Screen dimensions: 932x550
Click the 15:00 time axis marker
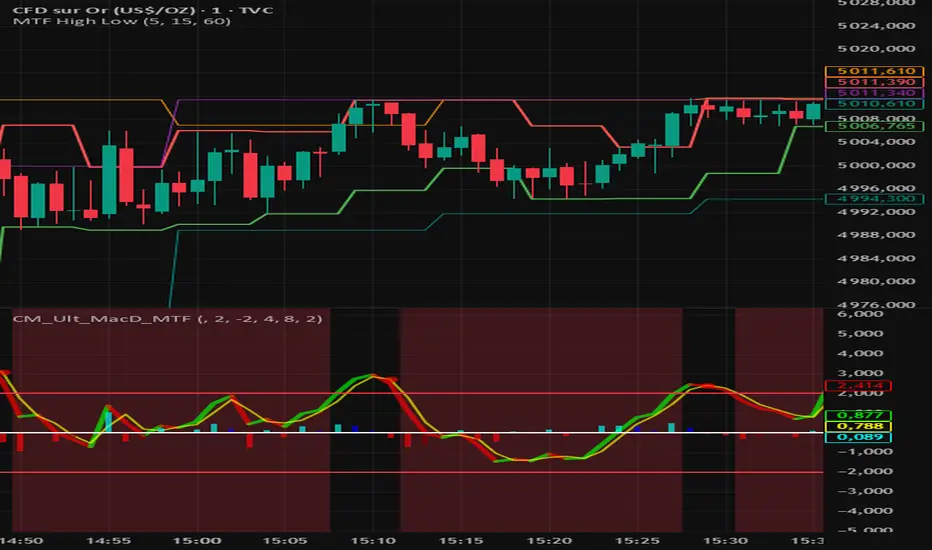click(x=197, y=541)
